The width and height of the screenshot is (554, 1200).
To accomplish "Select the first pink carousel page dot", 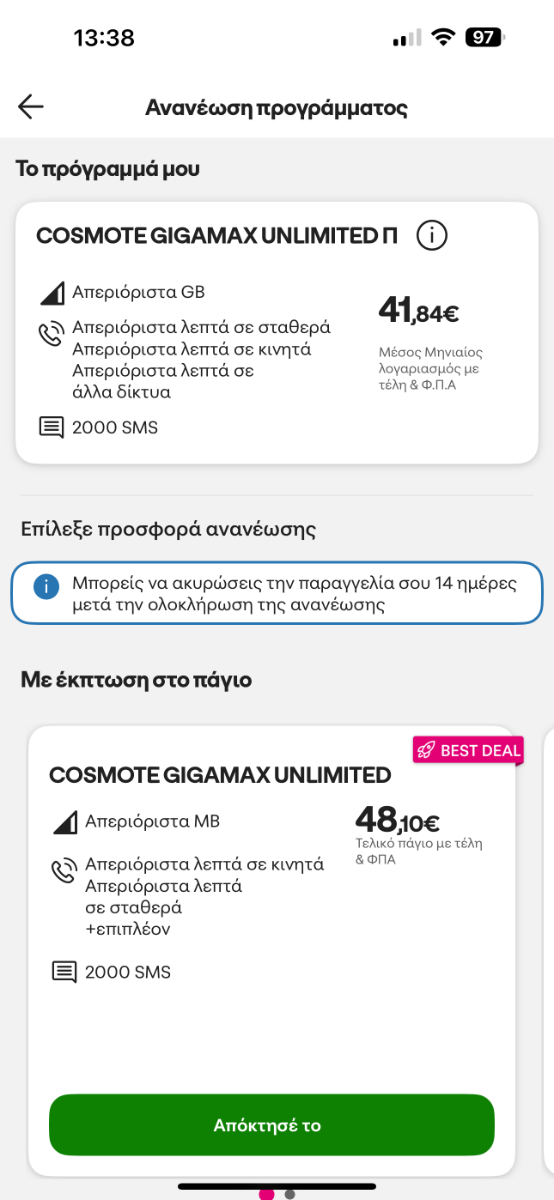I will pos(267,1193).
